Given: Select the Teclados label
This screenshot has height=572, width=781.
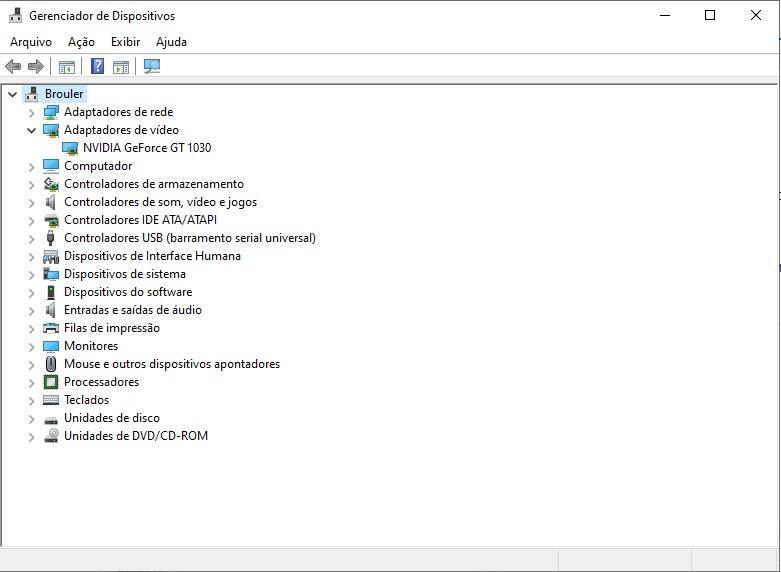Looking at the screenshot, I should click(x=86, y=400).
